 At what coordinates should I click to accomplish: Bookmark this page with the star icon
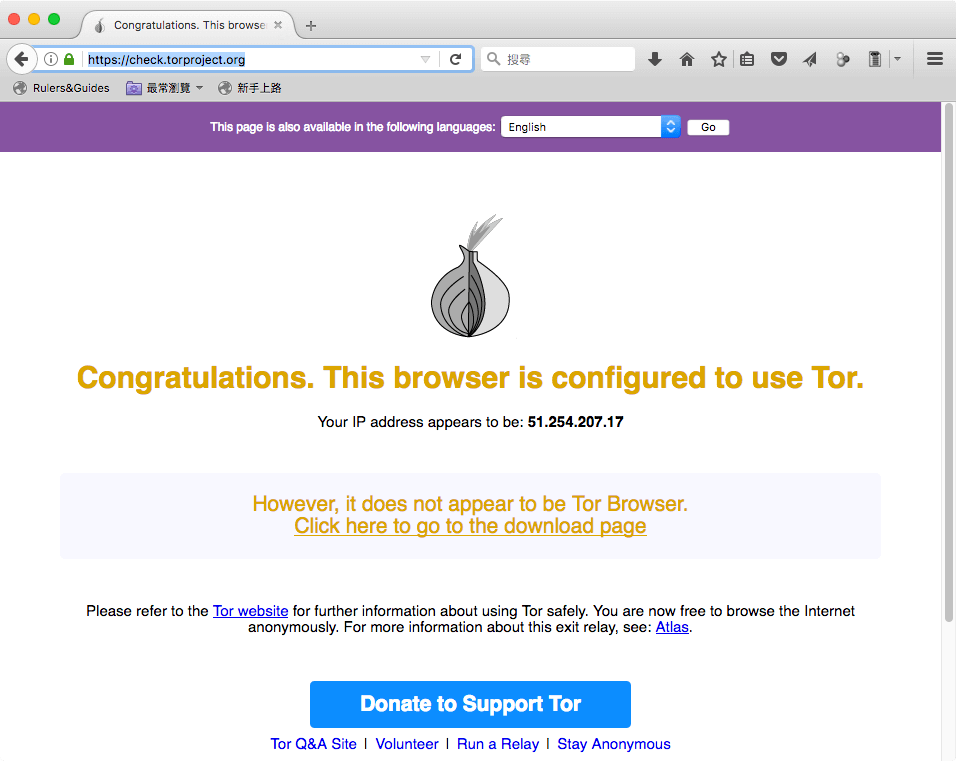coord(718,59)
